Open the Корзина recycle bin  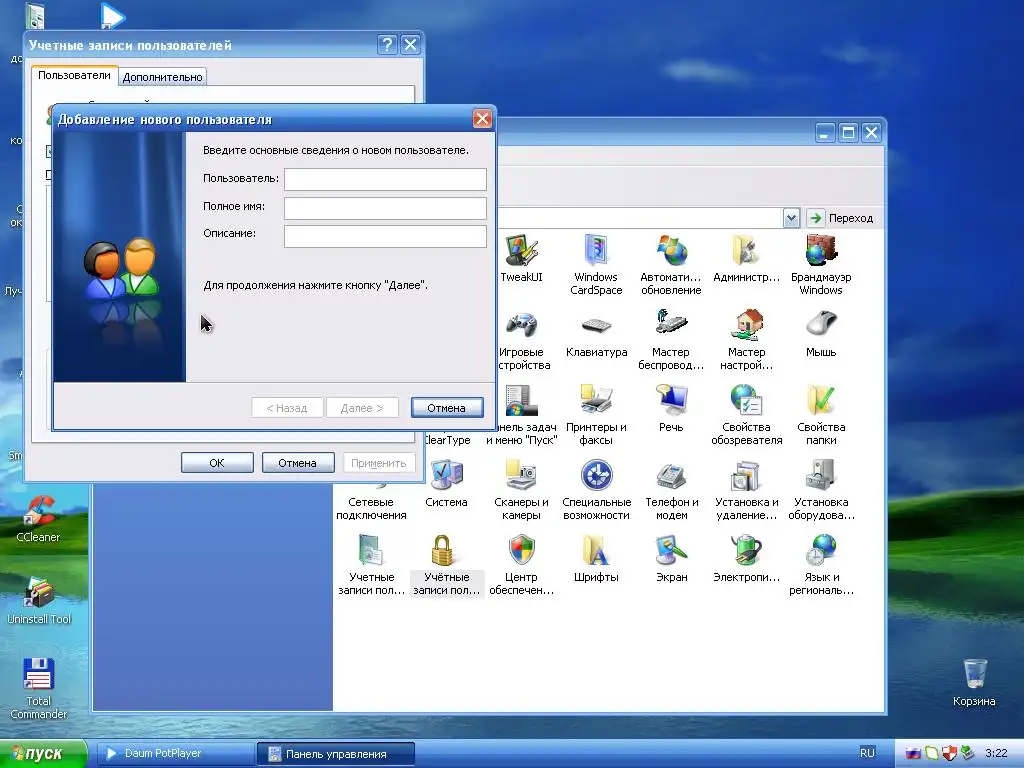coord(974,682)
